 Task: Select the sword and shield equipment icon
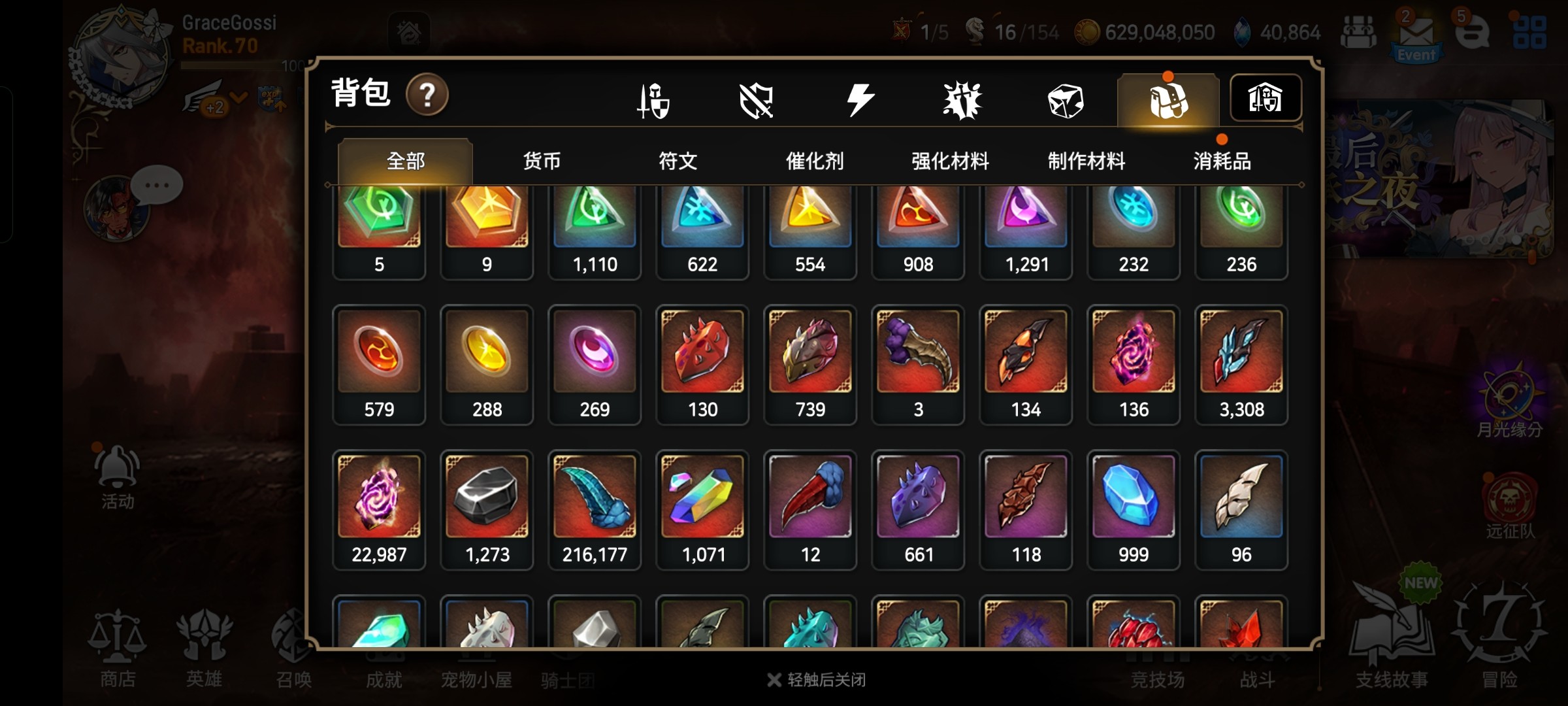pos(653,101)
